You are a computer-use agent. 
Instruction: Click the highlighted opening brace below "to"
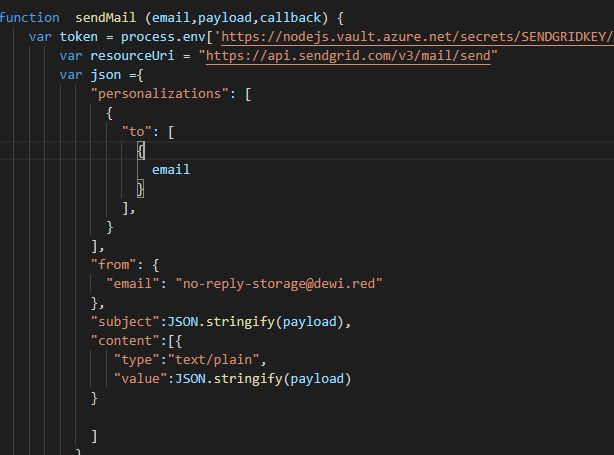click(x=141, y=150)
